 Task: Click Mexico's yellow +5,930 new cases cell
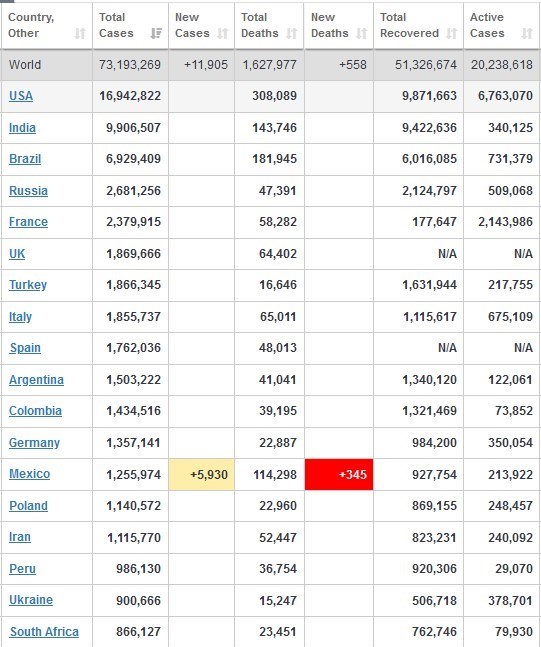201,475
